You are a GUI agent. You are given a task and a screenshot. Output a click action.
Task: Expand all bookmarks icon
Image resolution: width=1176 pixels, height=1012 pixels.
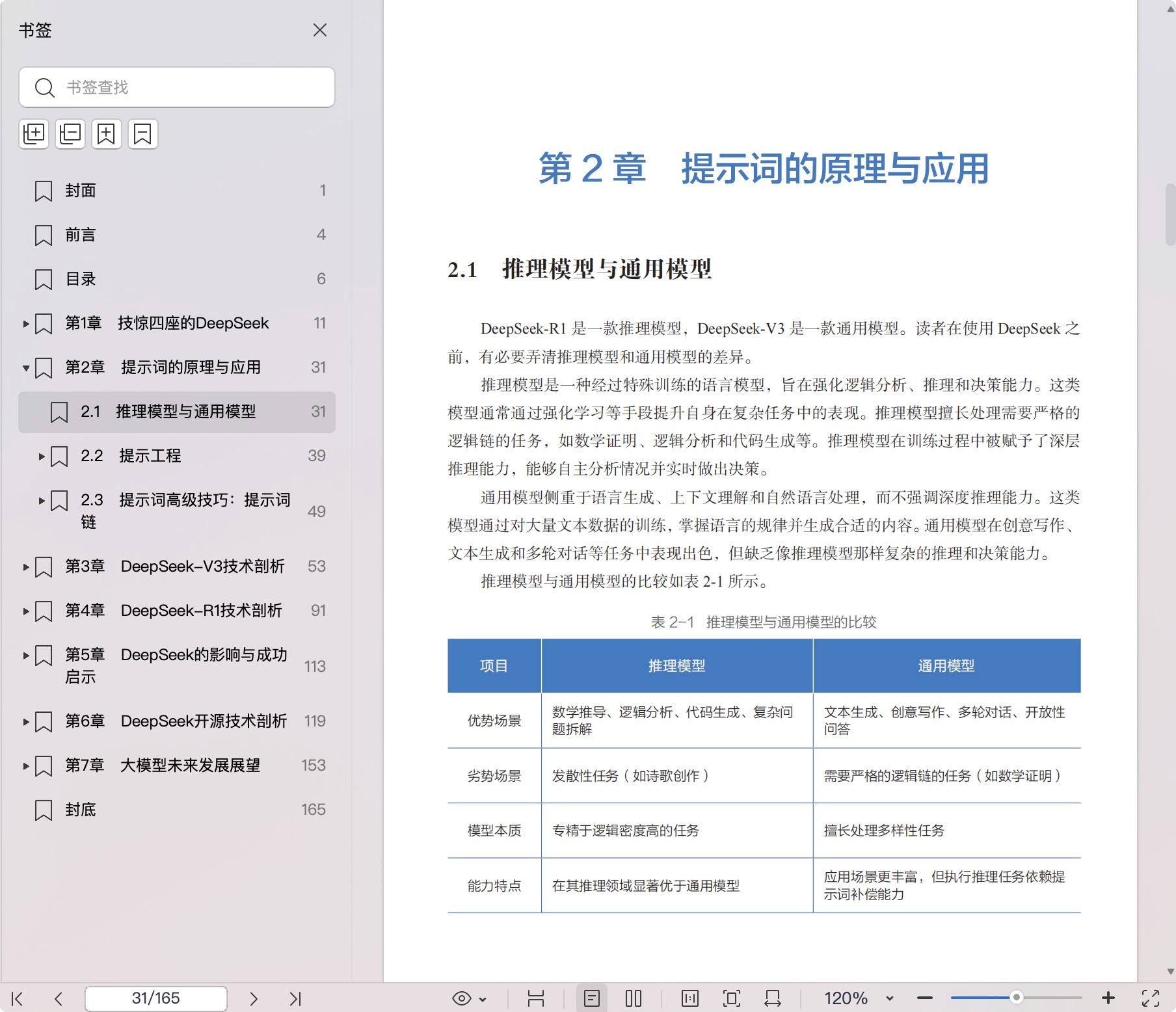[34, 134]
